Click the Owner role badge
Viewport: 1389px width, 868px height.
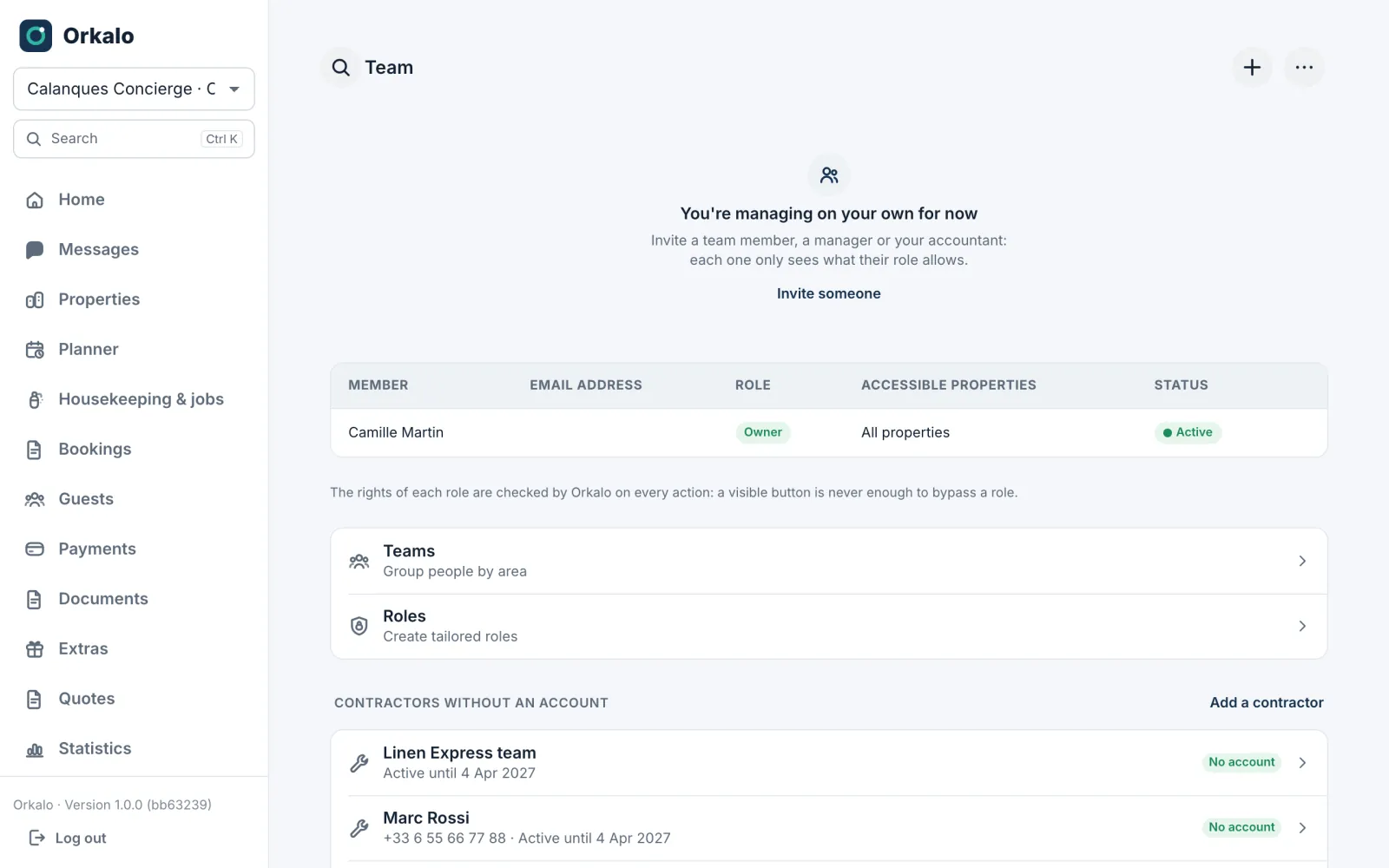pyautogui.click(x=763, y=432)
